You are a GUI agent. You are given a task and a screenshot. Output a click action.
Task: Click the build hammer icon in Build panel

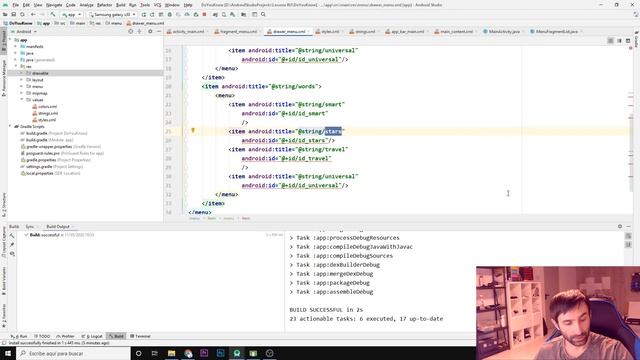coord(12,236)
